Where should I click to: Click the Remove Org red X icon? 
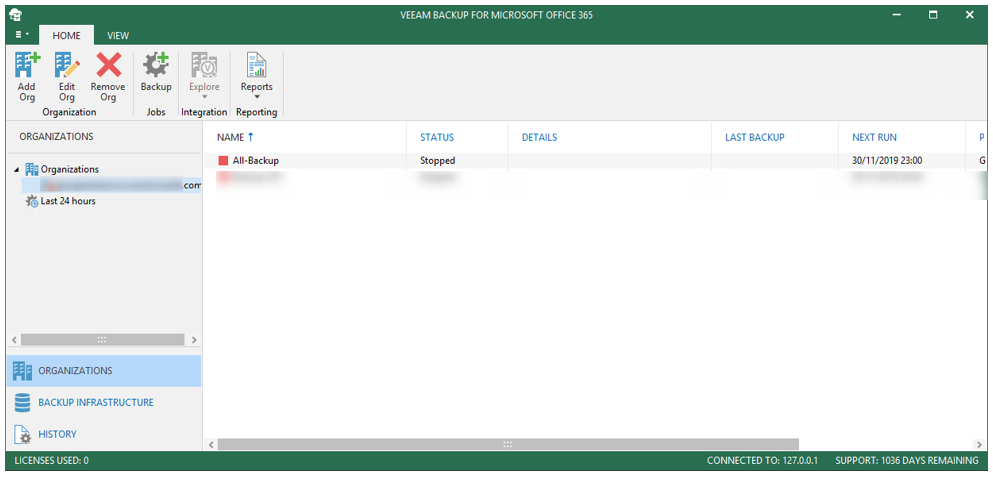coord(108,66)
